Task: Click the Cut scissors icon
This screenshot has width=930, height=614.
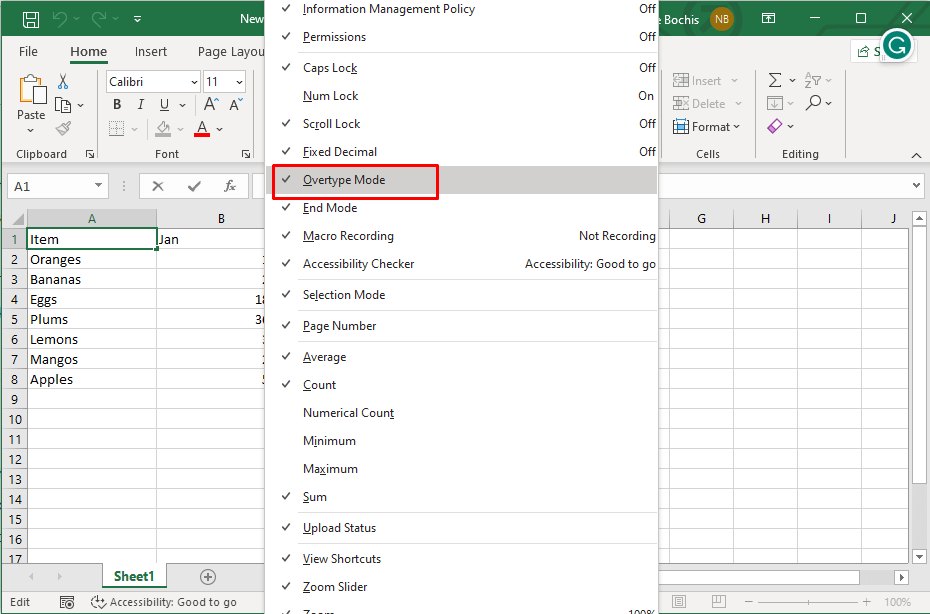Action: coord(63,82)
